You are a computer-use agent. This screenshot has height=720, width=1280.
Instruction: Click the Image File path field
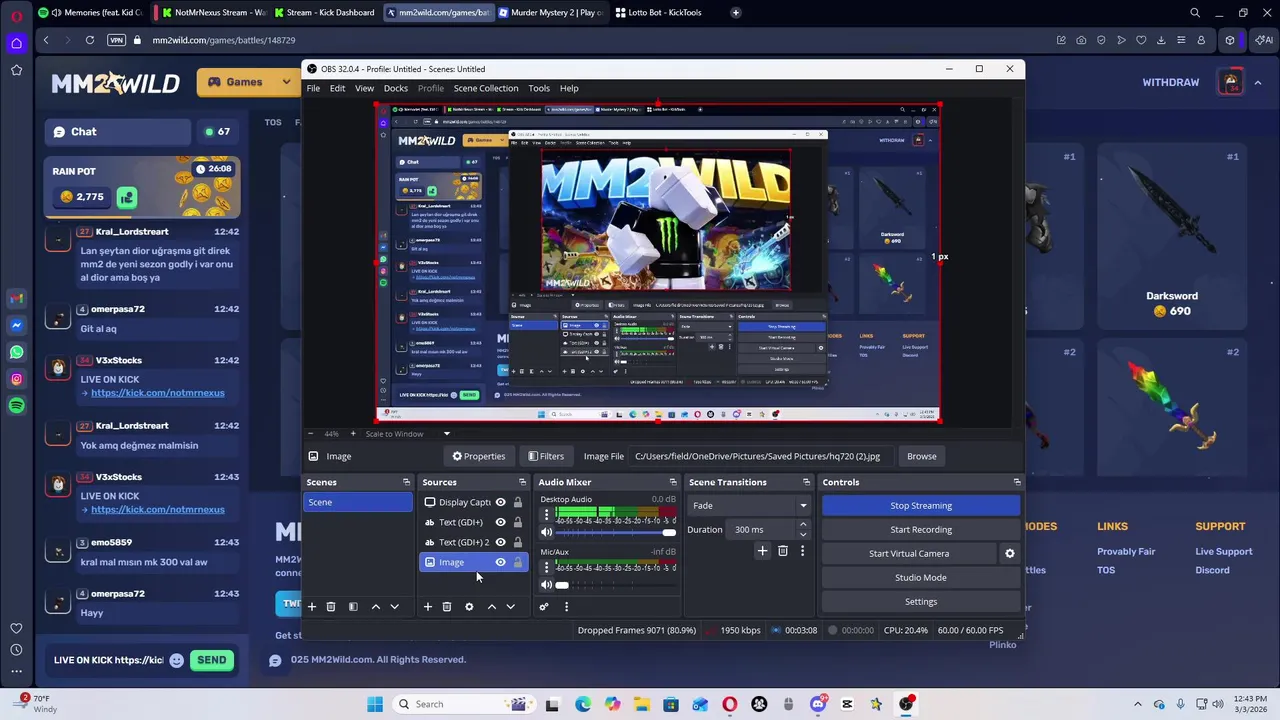point(762,456)
